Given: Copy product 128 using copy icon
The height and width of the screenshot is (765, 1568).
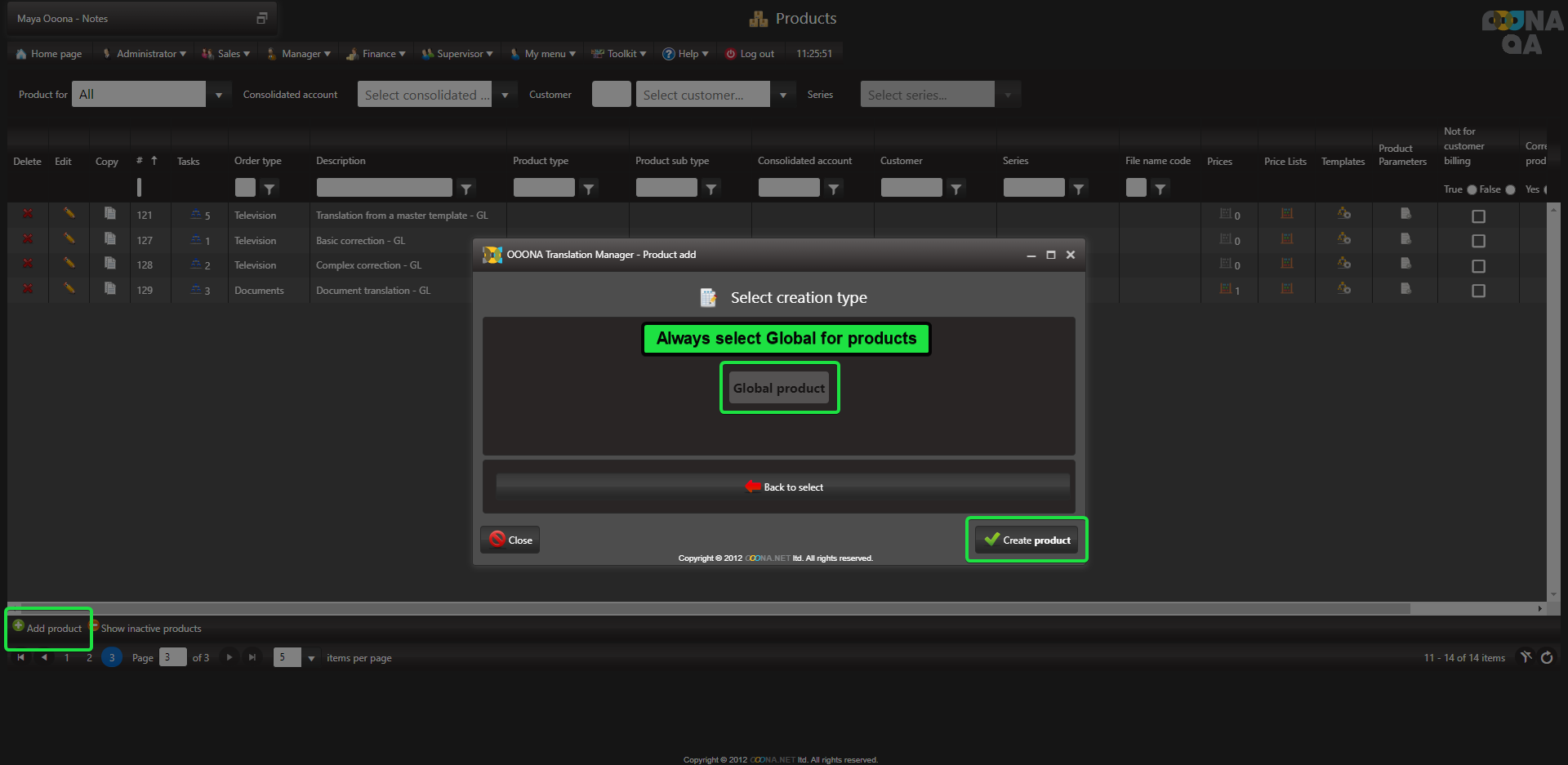Looking at the screenshot, I should point(109,264).
